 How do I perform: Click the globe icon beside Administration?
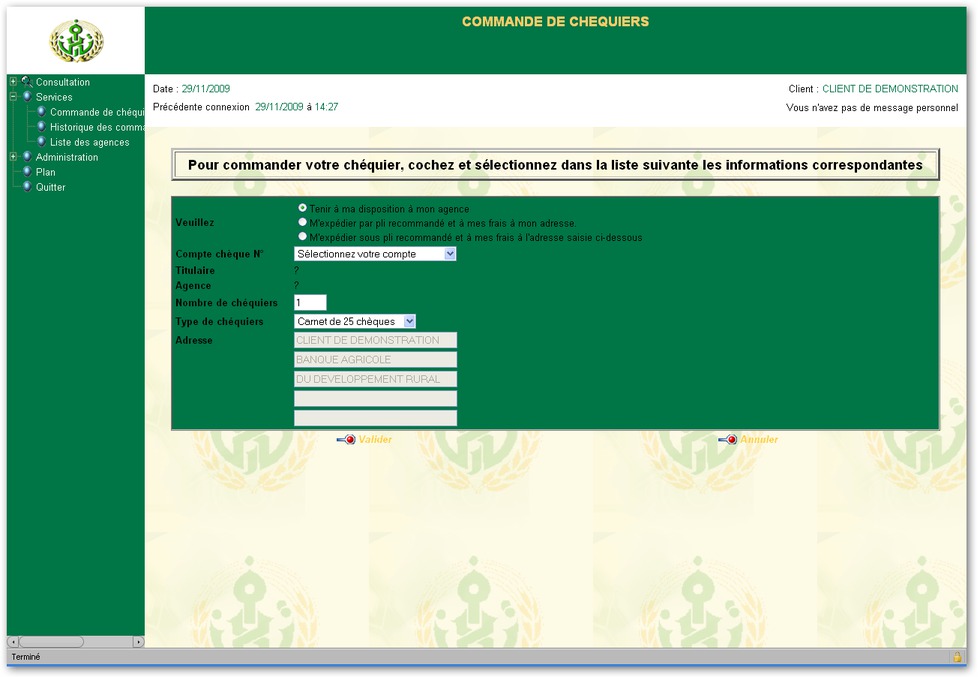(27, 156)
